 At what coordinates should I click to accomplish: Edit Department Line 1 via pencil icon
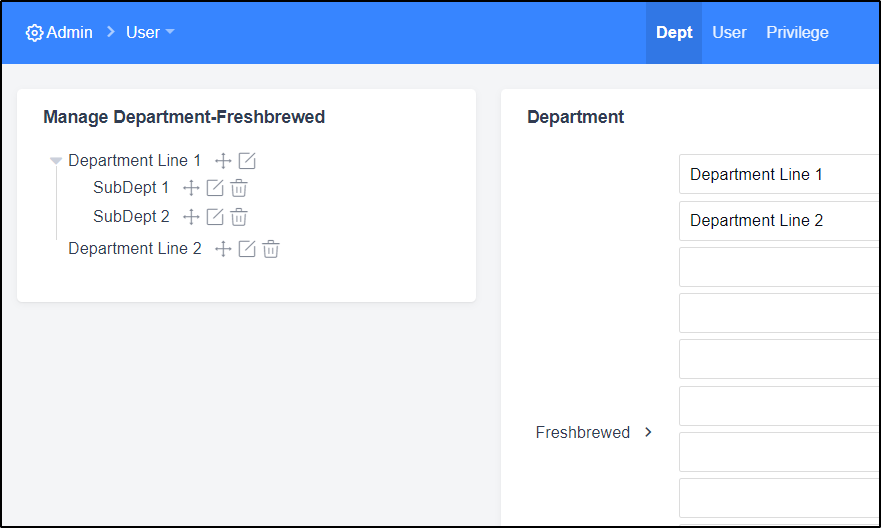pos(247,161)
